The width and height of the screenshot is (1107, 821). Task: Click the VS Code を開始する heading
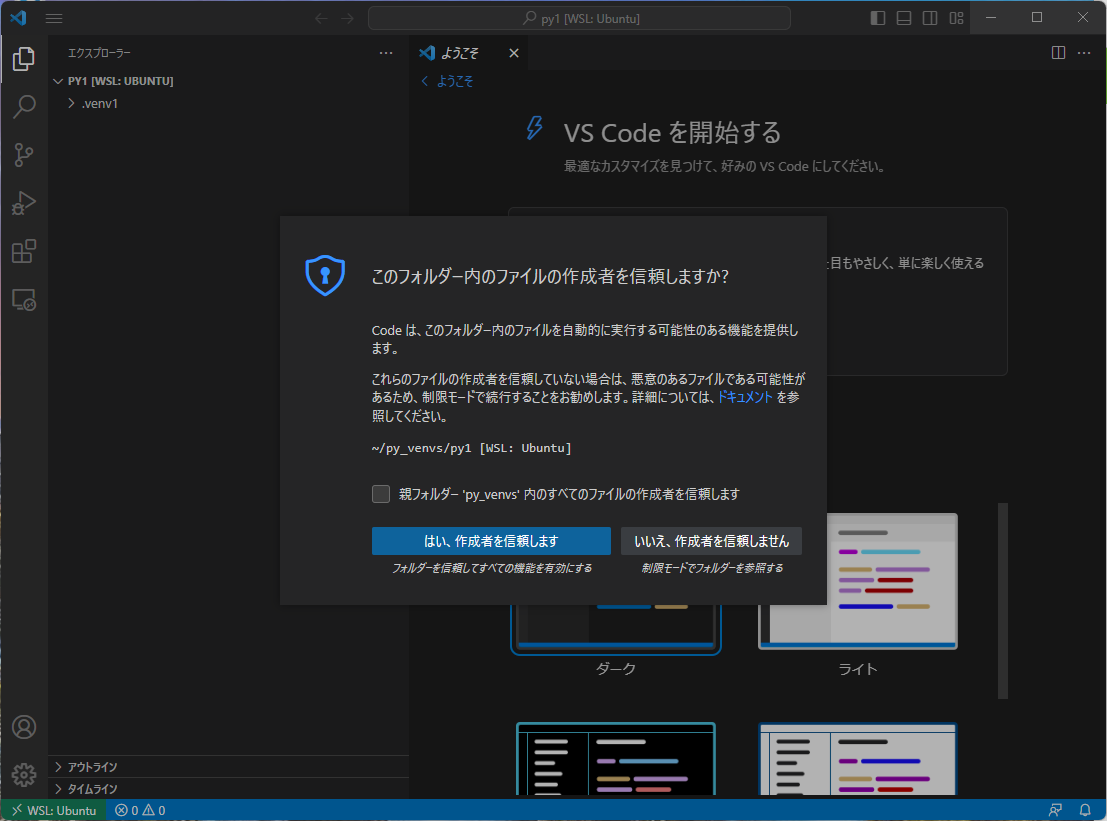click(672, 133)
